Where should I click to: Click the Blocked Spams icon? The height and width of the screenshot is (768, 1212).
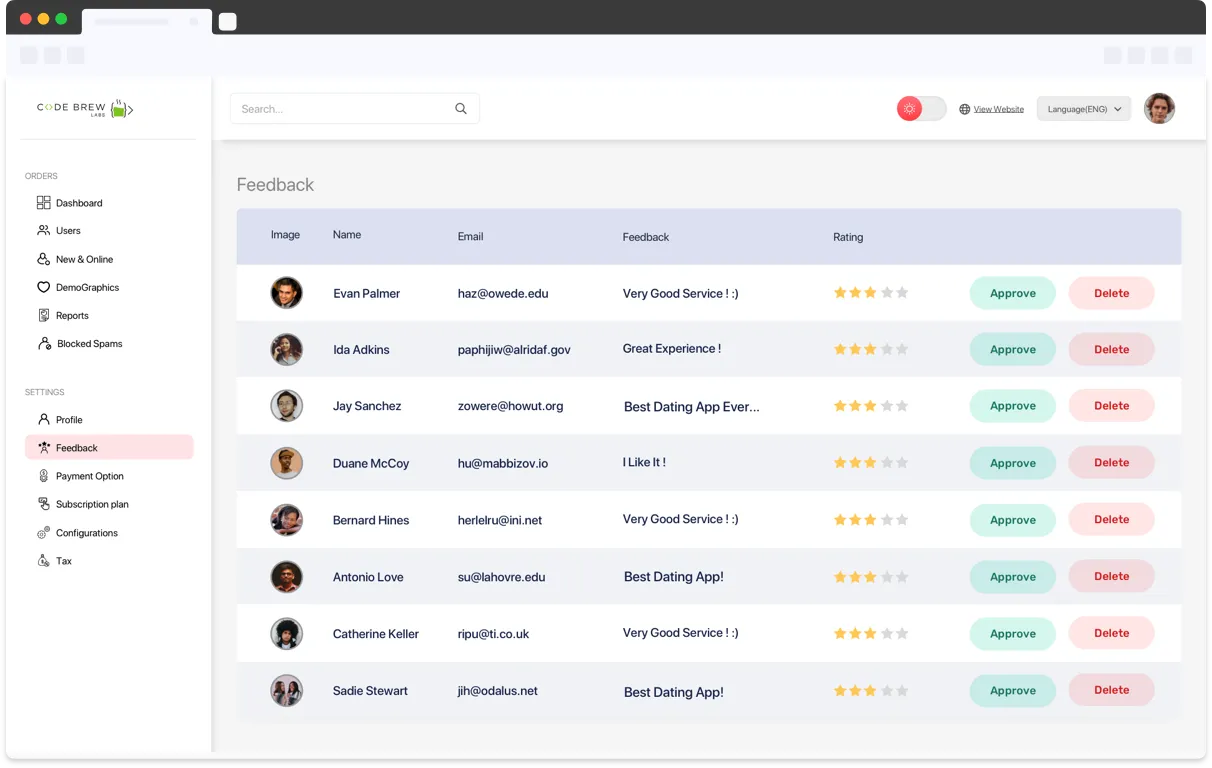click(44, 343)
